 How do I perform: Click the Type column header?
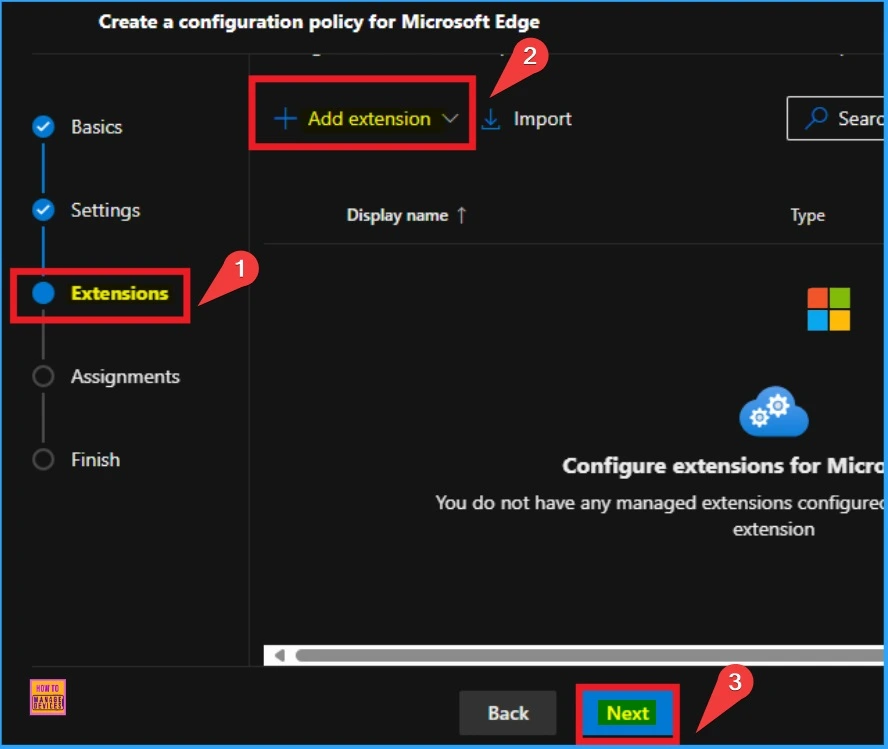[808, 215]
